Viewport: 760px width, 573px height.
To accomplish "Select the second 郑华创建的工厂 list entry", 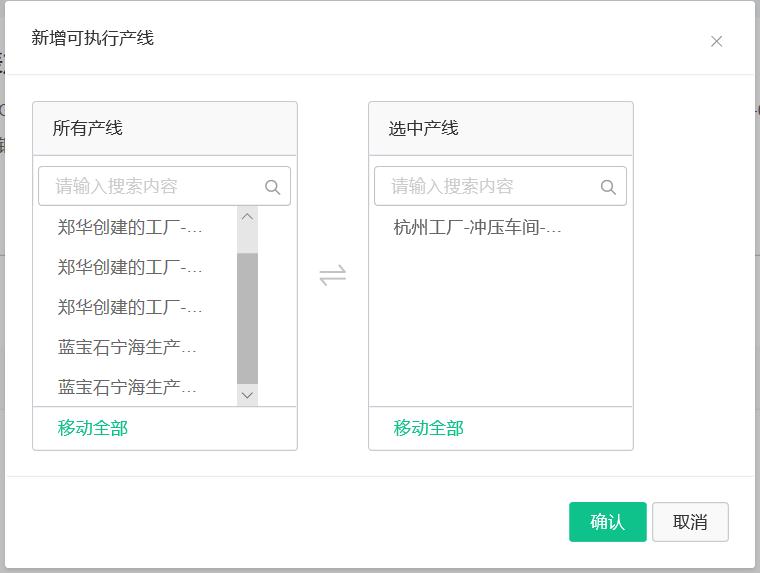I will 135,267.
